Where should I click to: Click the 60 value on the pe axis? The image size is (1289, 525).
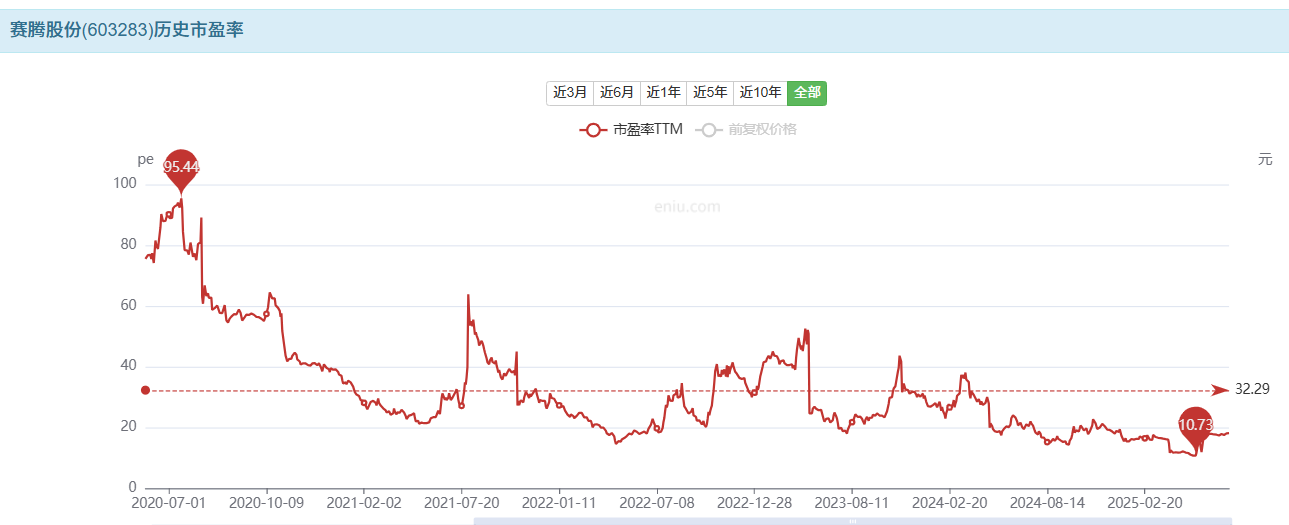pos(130,305)
